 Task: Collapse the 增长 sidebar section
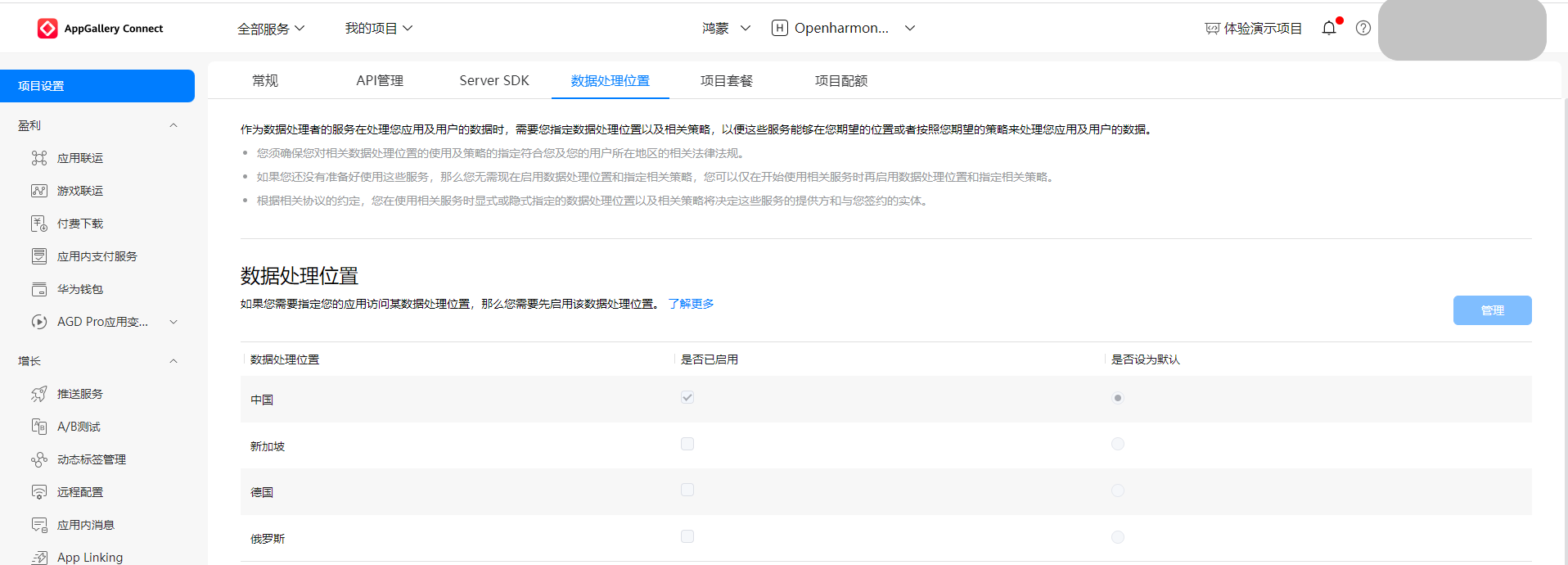(x=173, y=361)
